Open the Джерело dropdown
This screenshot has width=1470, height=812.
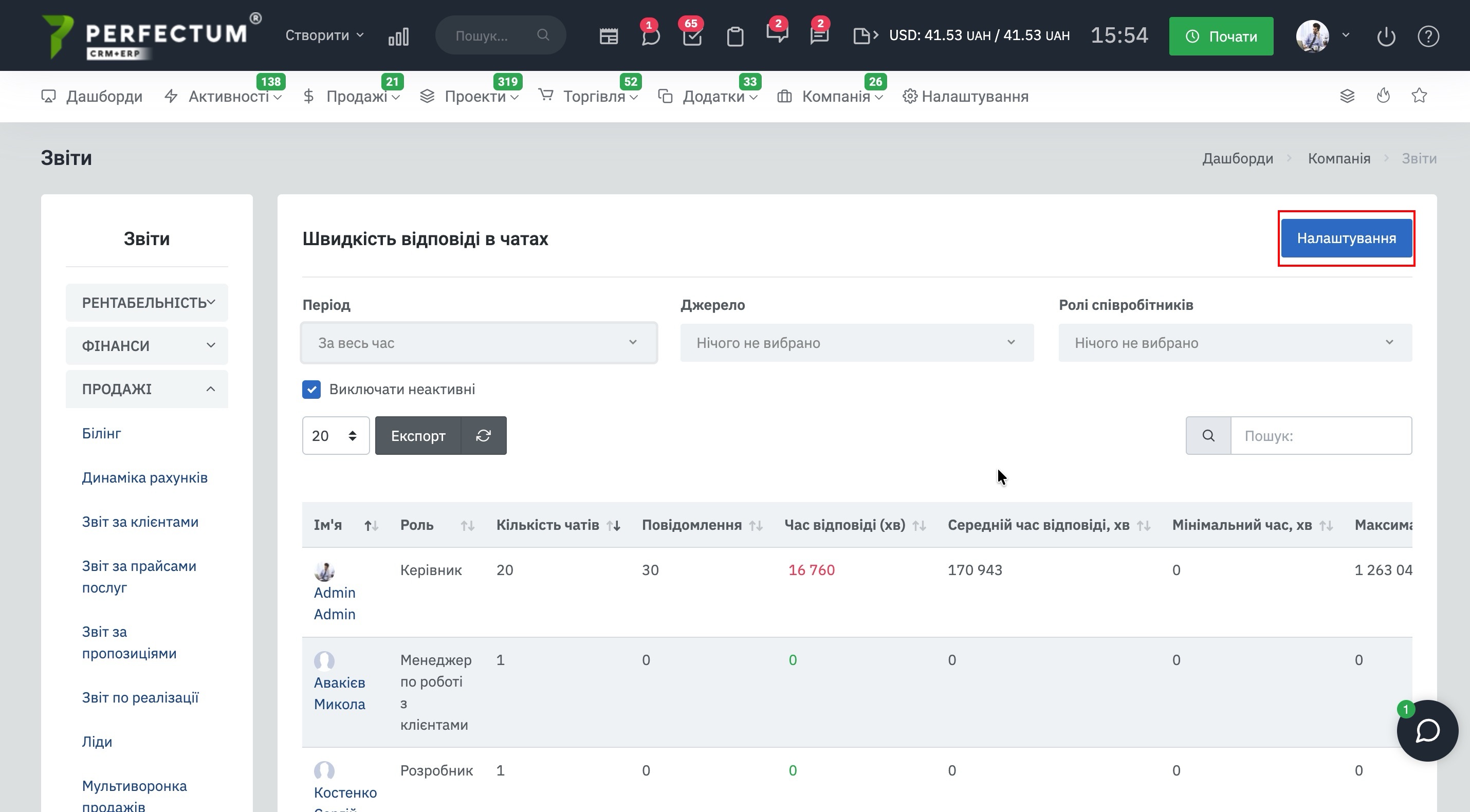[856, 342]
